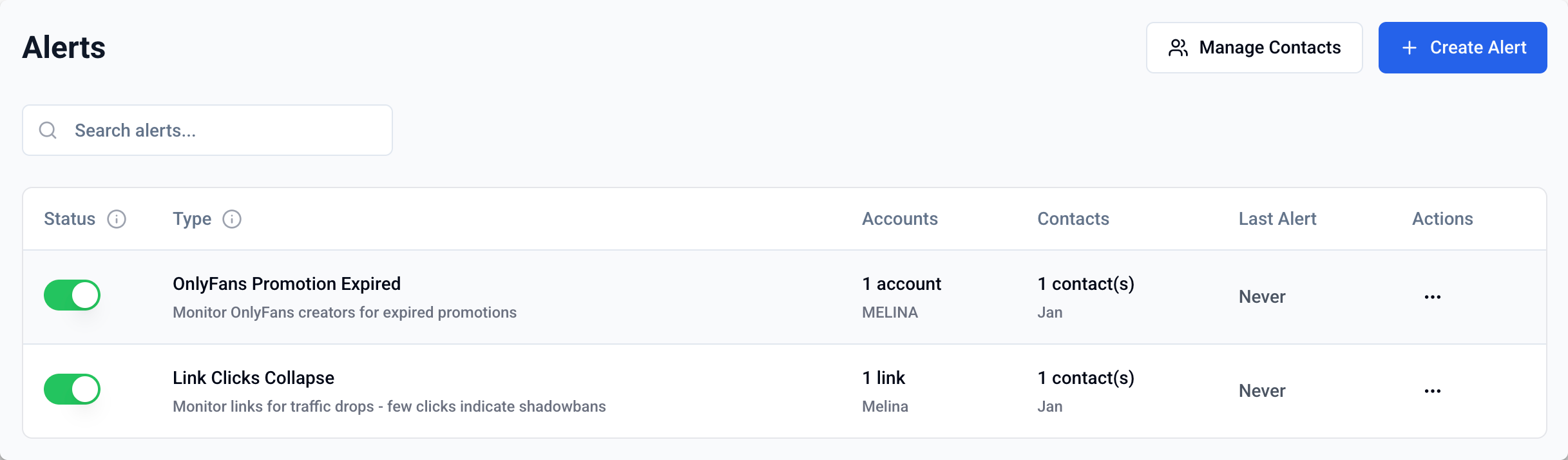The height and width of the screenshot is (460, 1568).
Task: Focus the Search alerts input field
Action: tap(225, 130)
